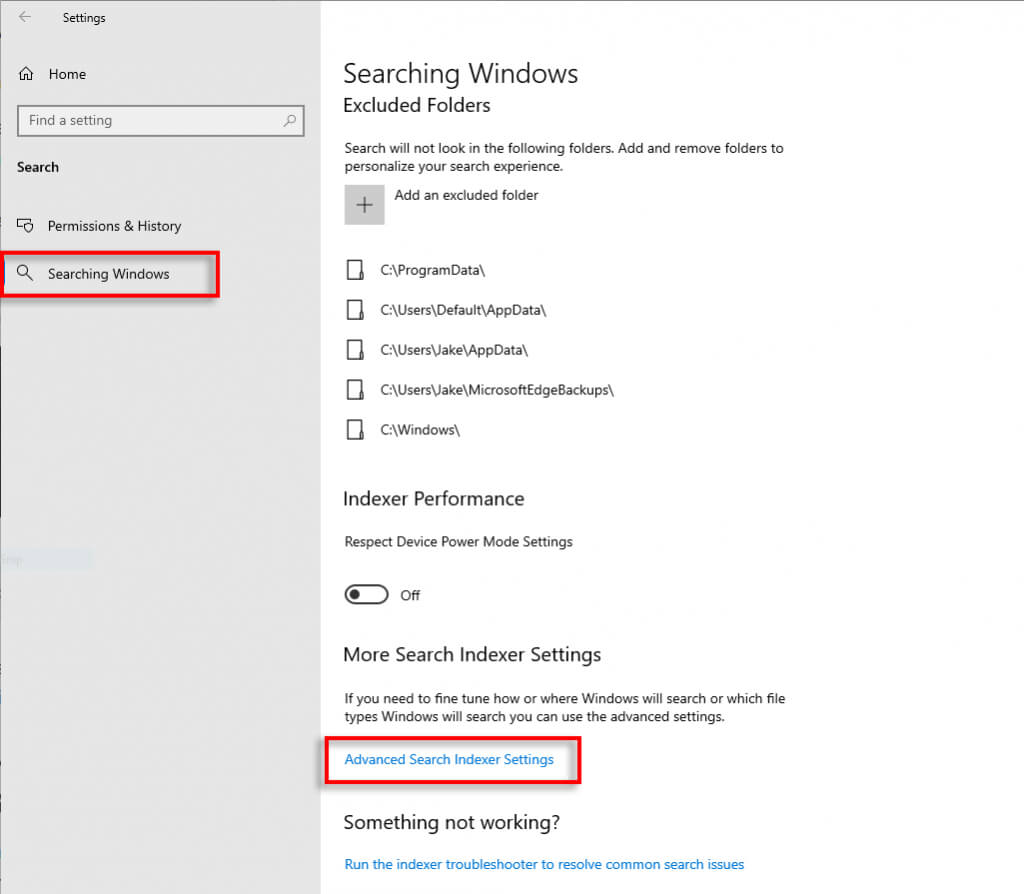Screen dimensions: 1024x894
Task: Select the C:\Users\Jake\AppData\ excluded folder
Action: point(454,350)
